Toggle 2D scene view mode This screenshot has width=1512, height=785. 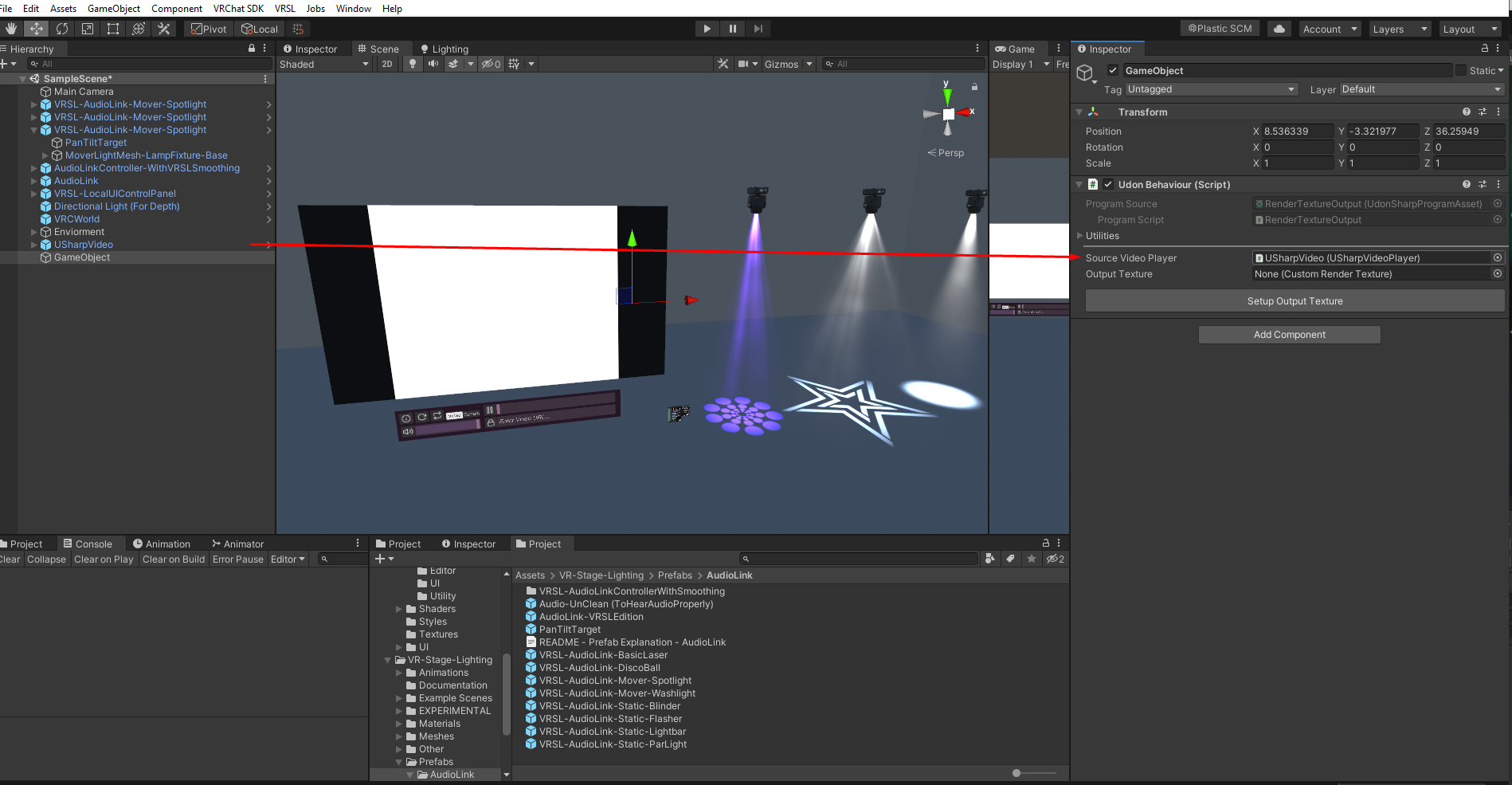(x=387, y=64)
